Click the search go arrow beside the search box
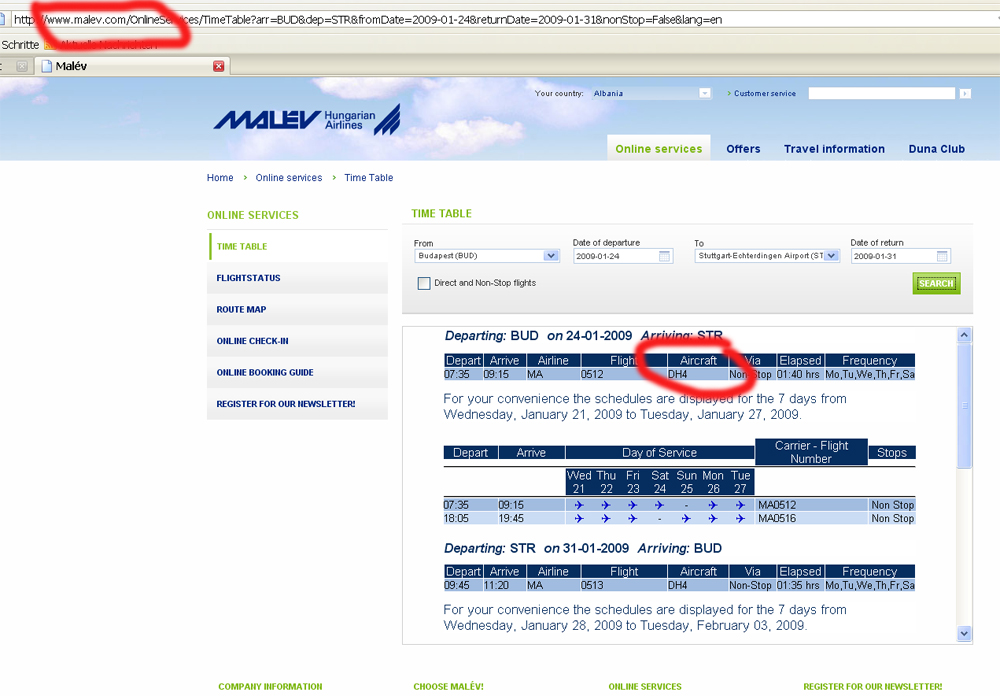Image resolution: width=1000 pixels, height=696 pixels. (965, 94)
